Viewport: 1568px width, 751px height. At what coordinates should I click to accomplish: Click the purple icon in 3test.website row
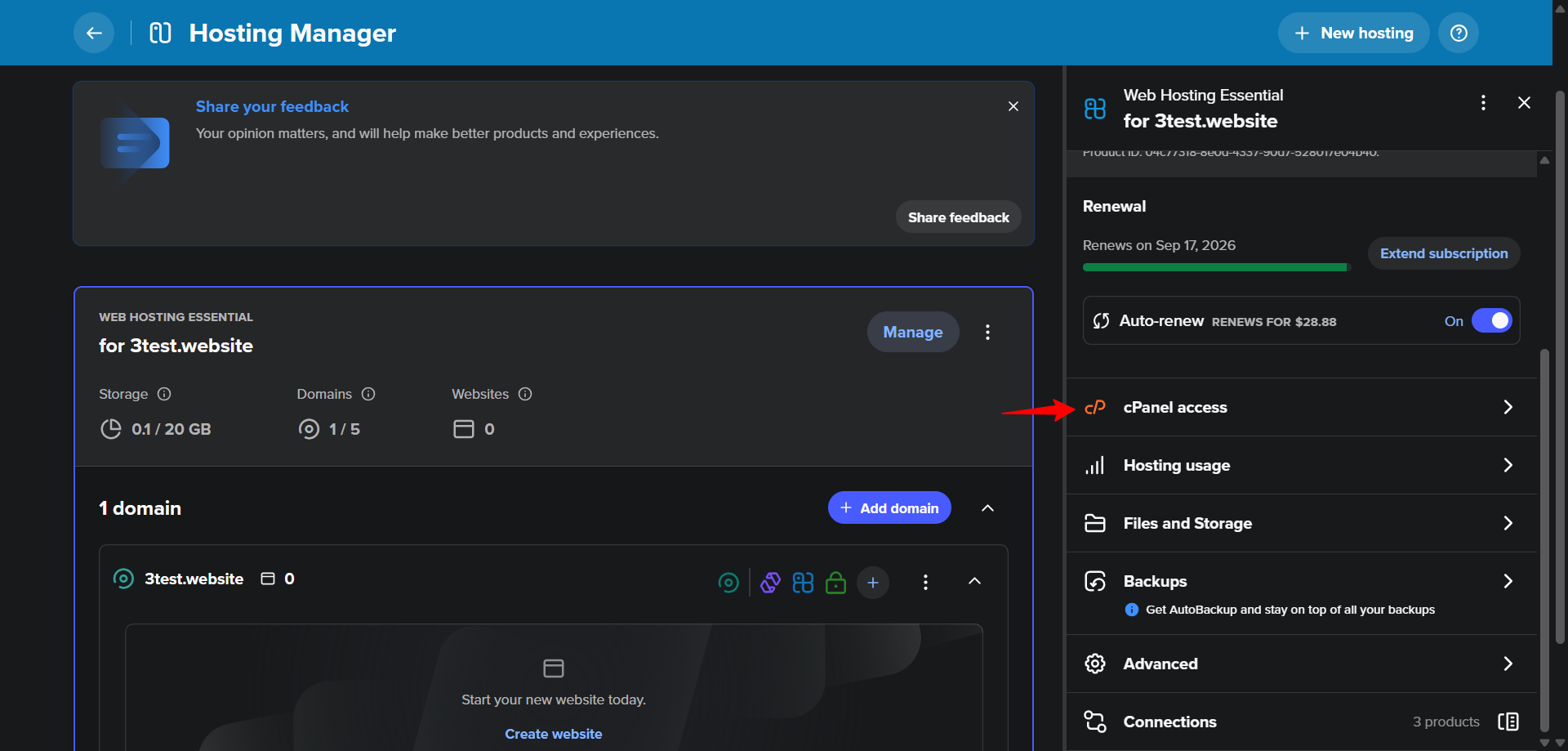pyautogui.click(x=770, y=583)
